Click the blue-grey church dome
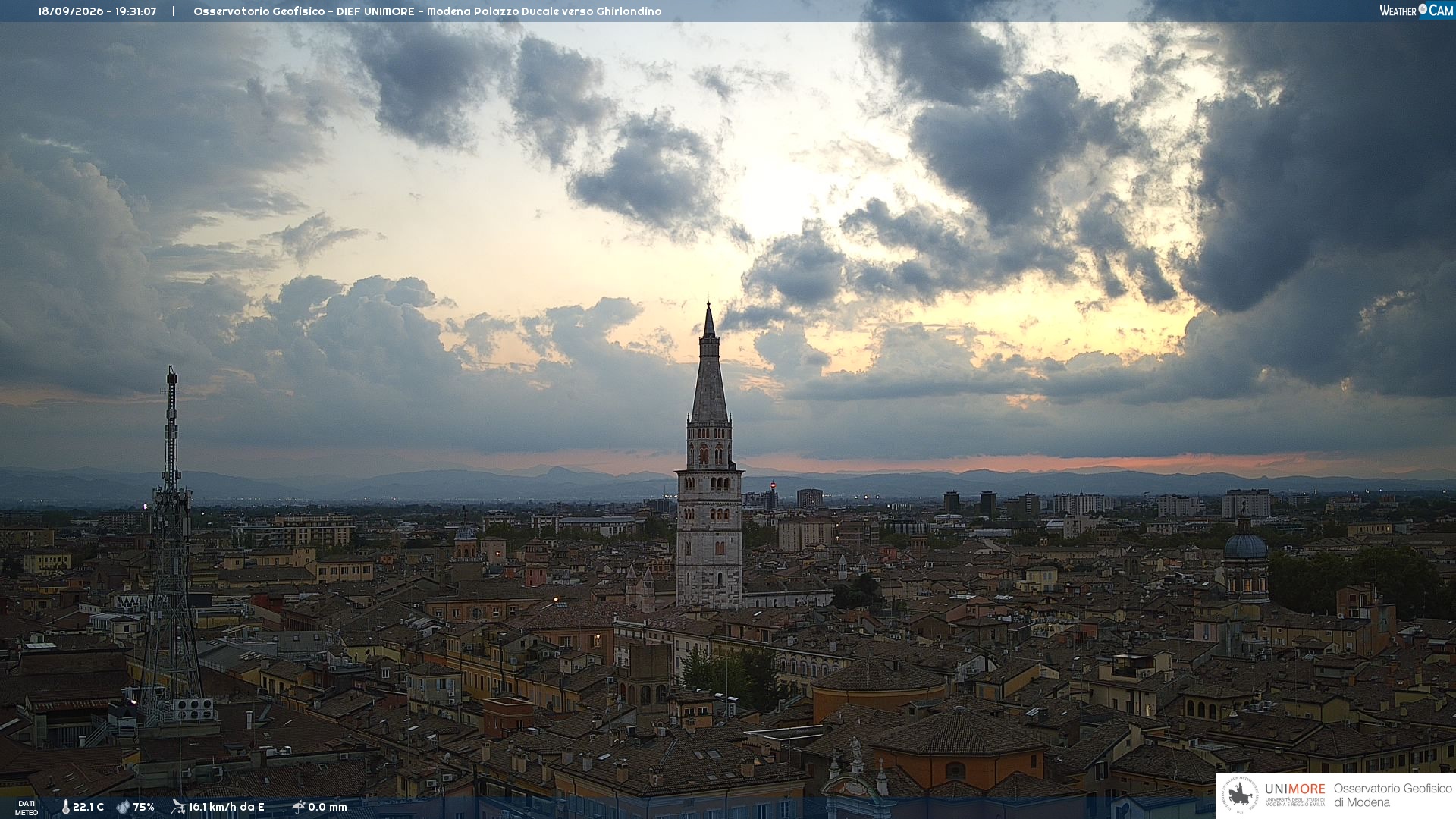Image resolution: width=1456 pixels, height=819 pixels. 1245,545
